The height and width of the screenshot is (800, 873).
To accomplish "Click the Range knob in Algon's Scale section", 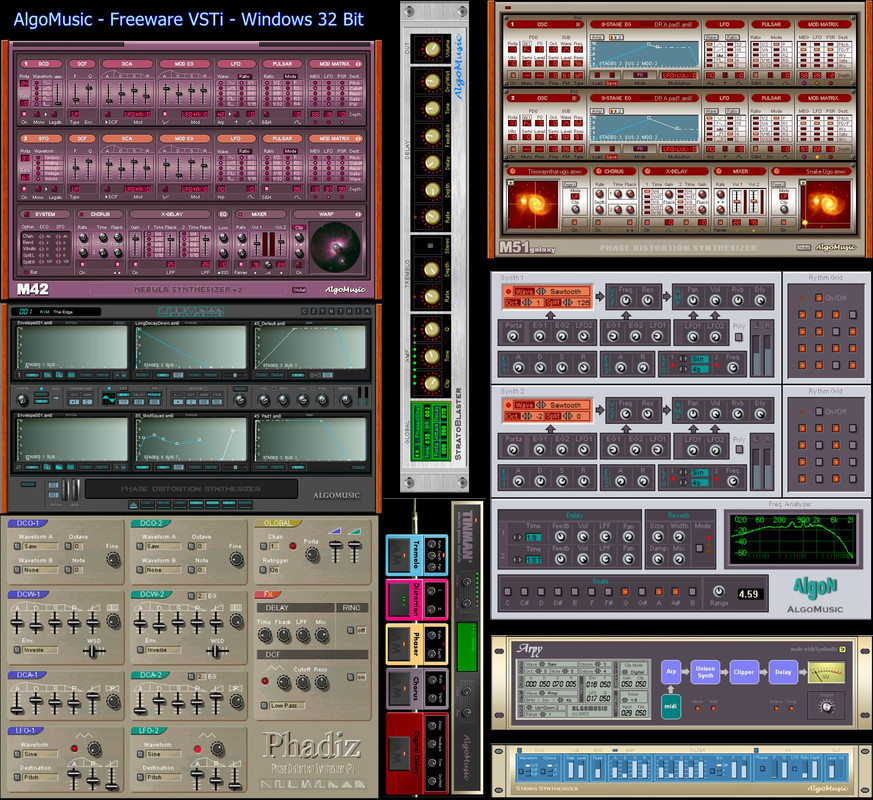I will coord(719,591).
